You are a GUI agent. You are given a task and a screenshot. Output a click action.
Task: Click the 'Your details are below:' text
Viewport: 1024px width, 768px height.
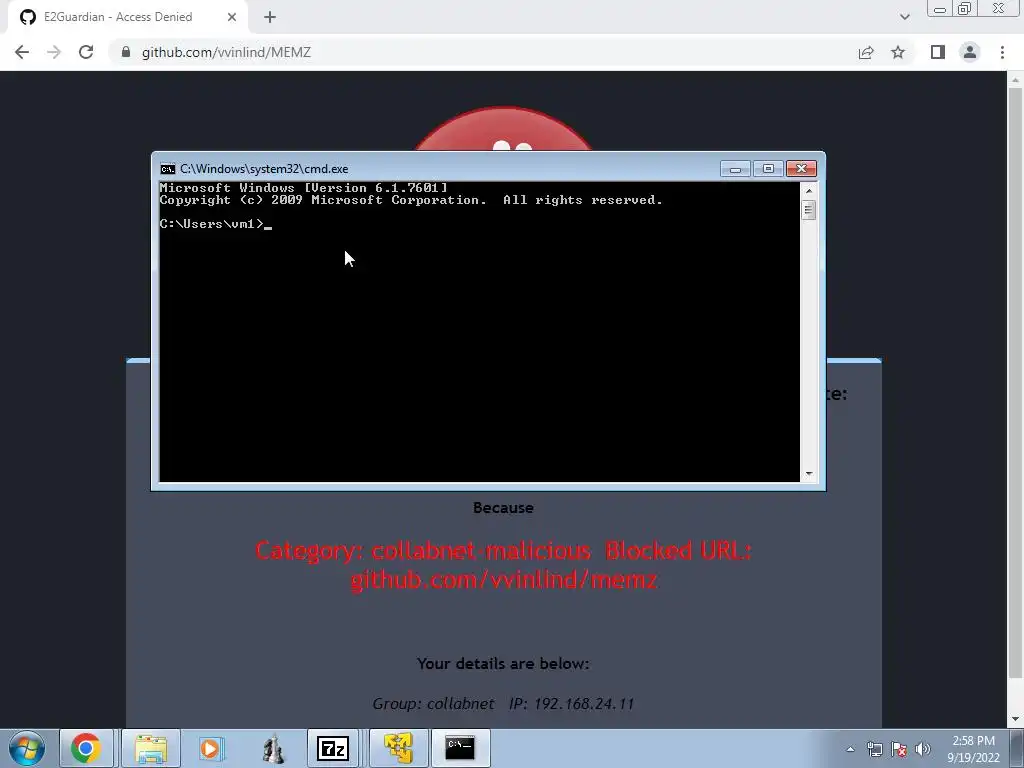pyautogui.click(x=503, y=664)
